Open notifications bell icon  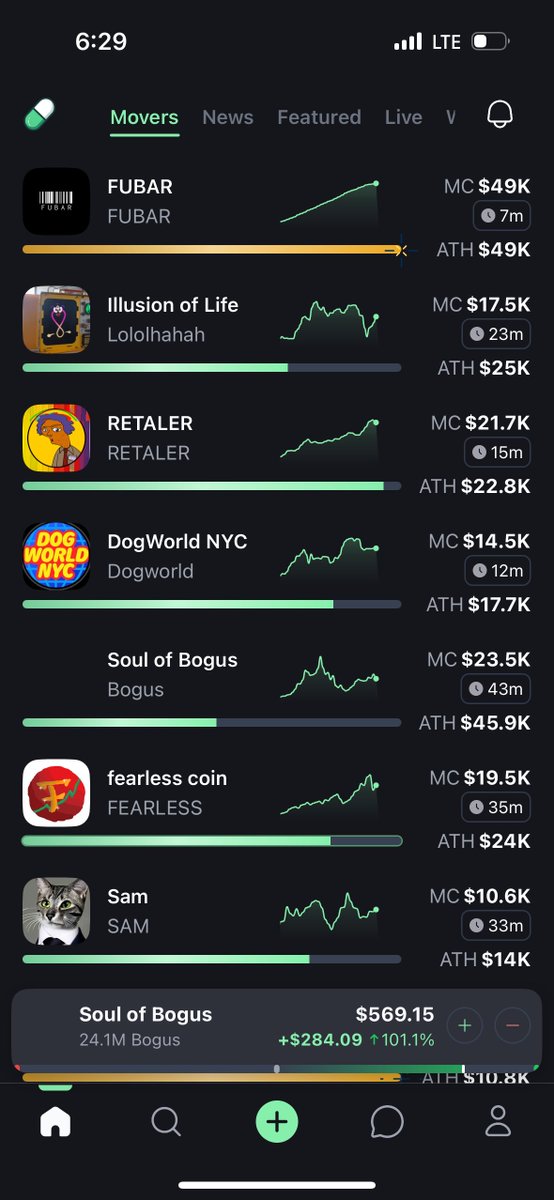coord(500,115)
